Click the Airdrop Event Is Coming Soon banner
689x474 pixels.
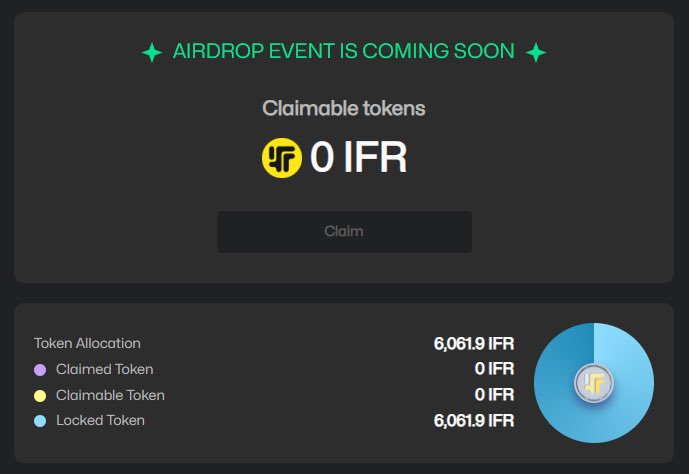344,51
